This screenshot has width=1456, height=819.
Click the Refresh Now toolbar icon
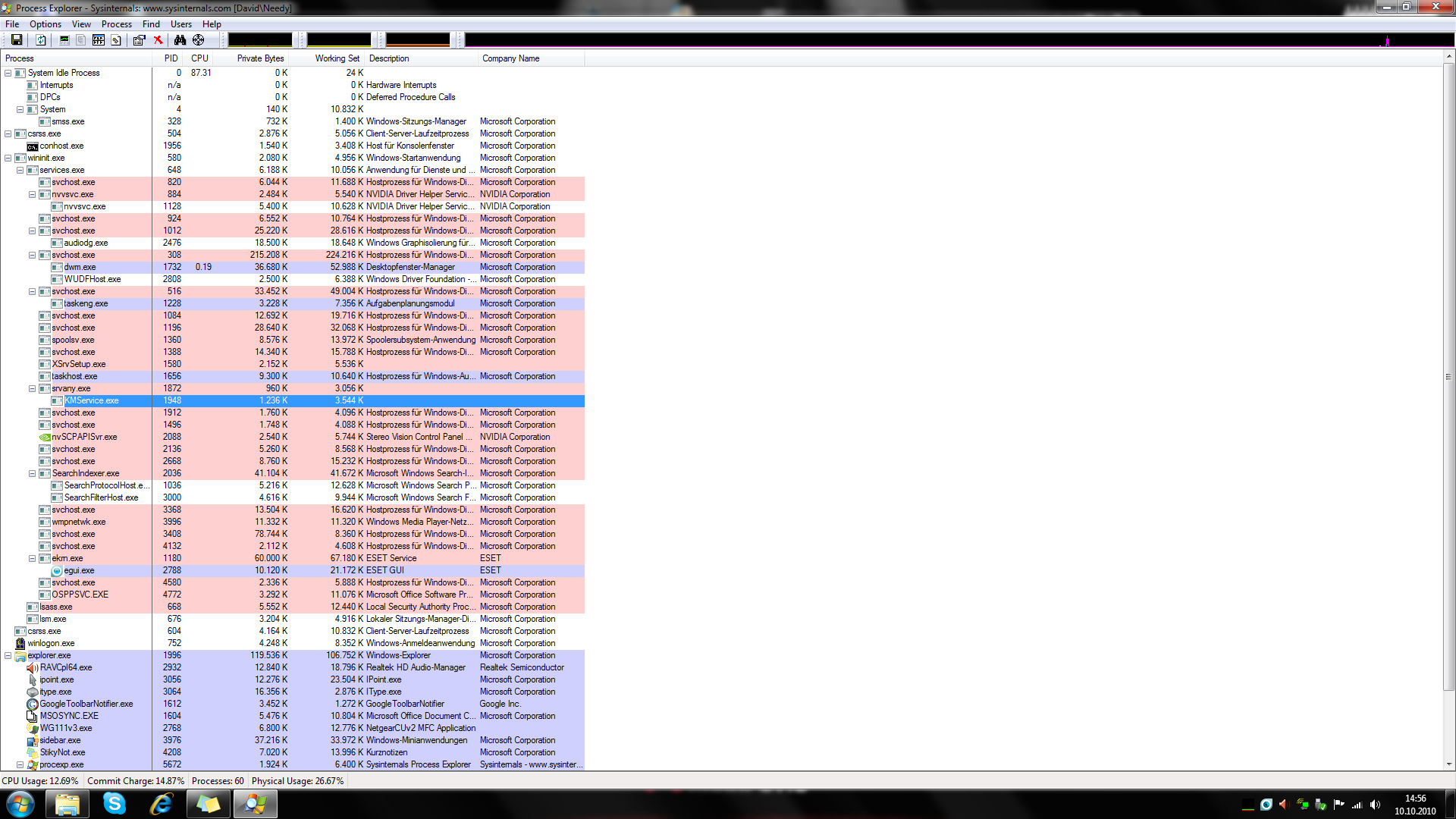tap(41, 40)
